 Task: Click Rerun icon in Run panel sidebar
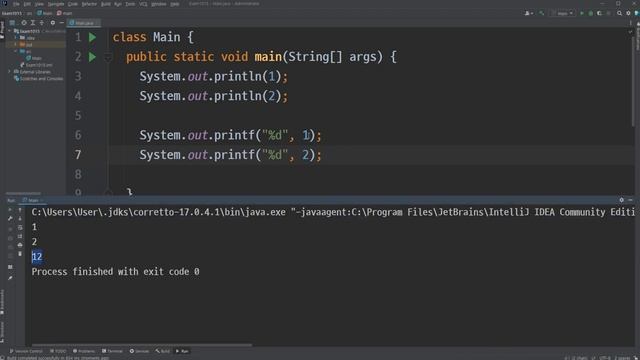click(10, 210)
